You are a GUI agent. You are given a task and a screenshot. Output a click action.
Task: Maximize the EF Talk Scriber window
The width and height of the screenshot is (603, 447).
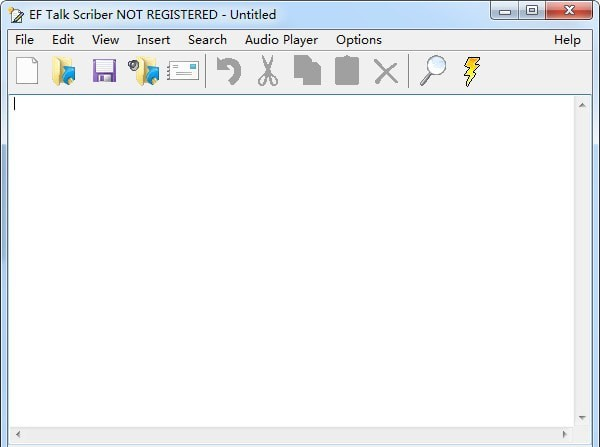click(x=532, y=10)
